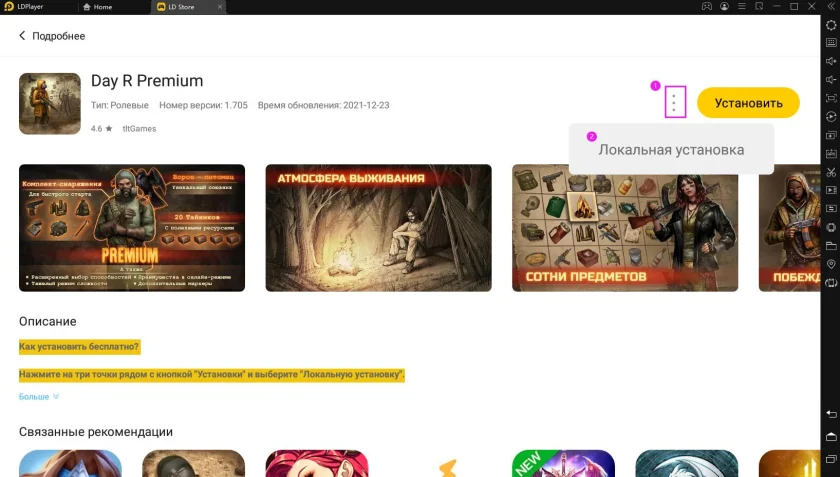Tap the Android home button in sidebar
This screenshot has height=477, width=840.
tap(831, 436)
